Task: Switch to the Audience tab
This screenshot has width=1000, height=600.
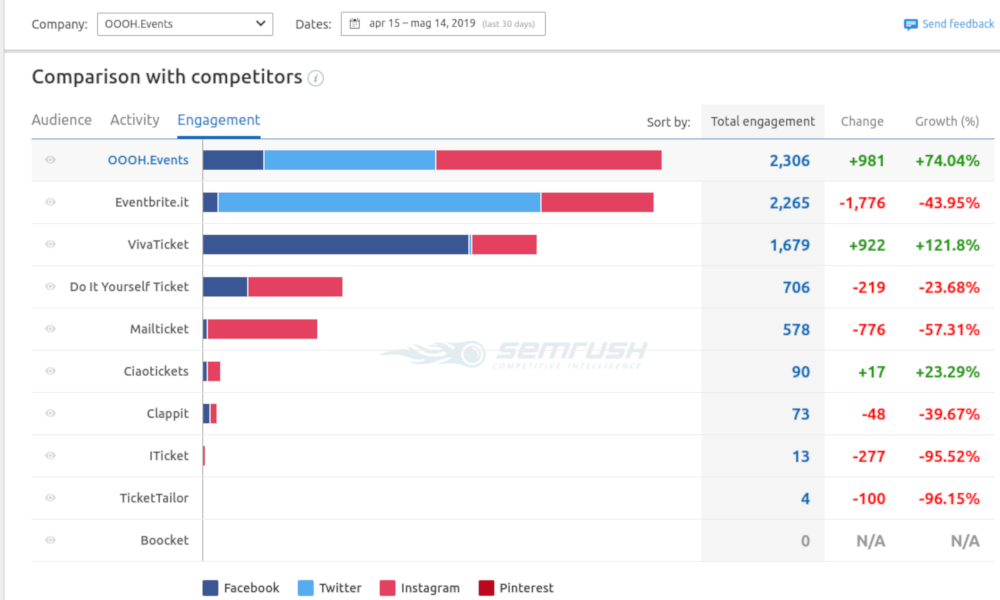Action: [x=61, y=120]
